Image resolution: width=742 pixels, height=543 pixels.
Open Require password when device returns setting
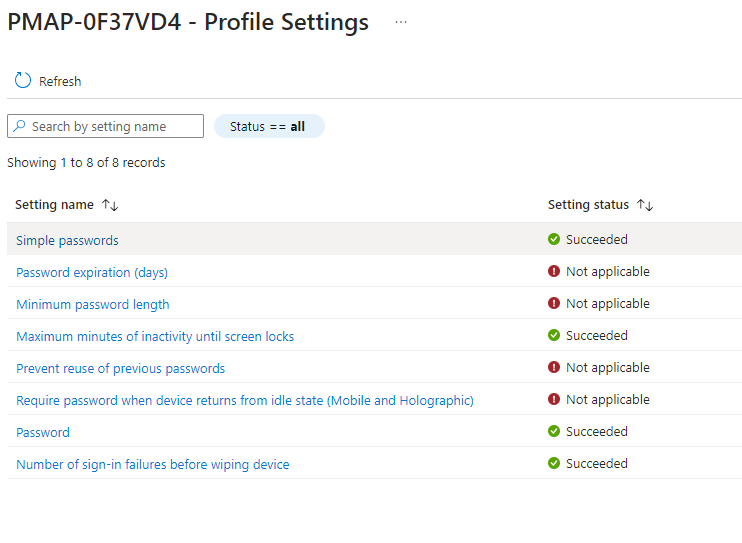click(245, 401)
